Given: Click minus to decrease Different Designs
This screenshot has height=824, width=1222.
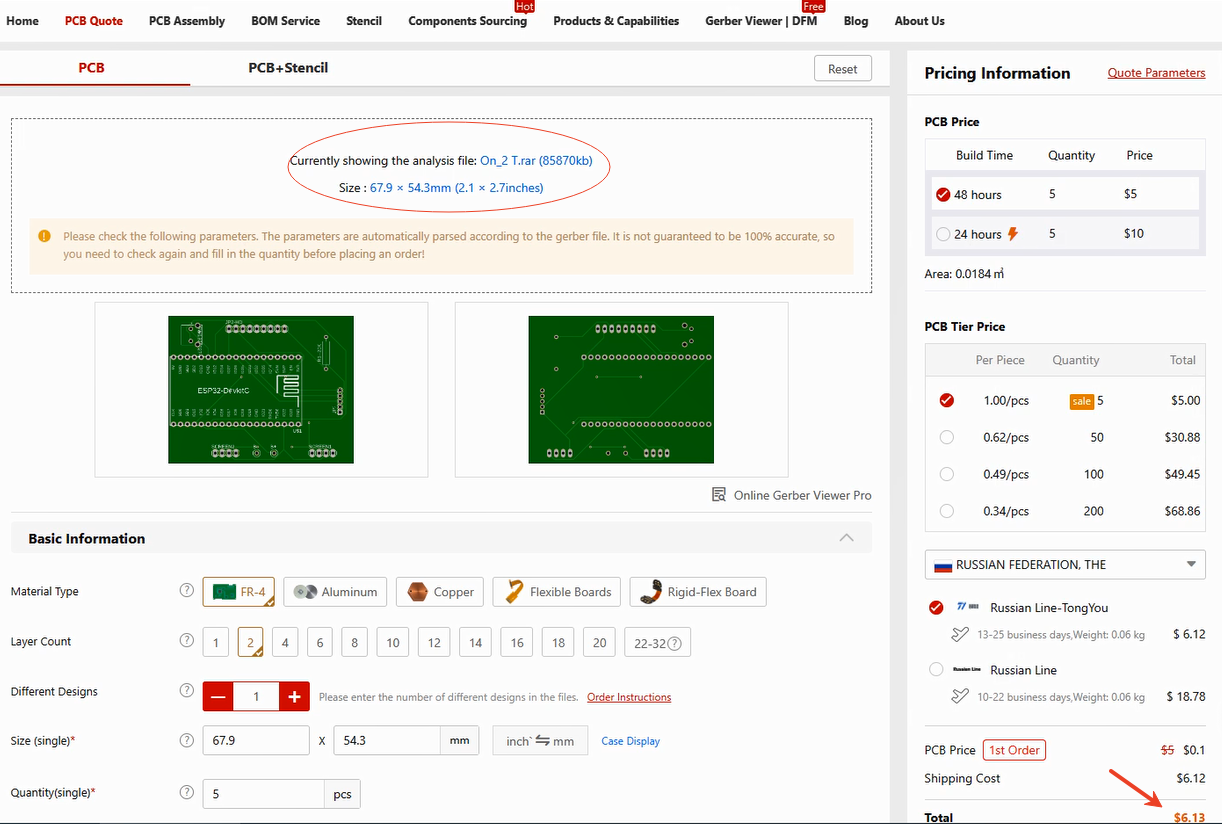Looking at the screenshot, I should [218, 697].
